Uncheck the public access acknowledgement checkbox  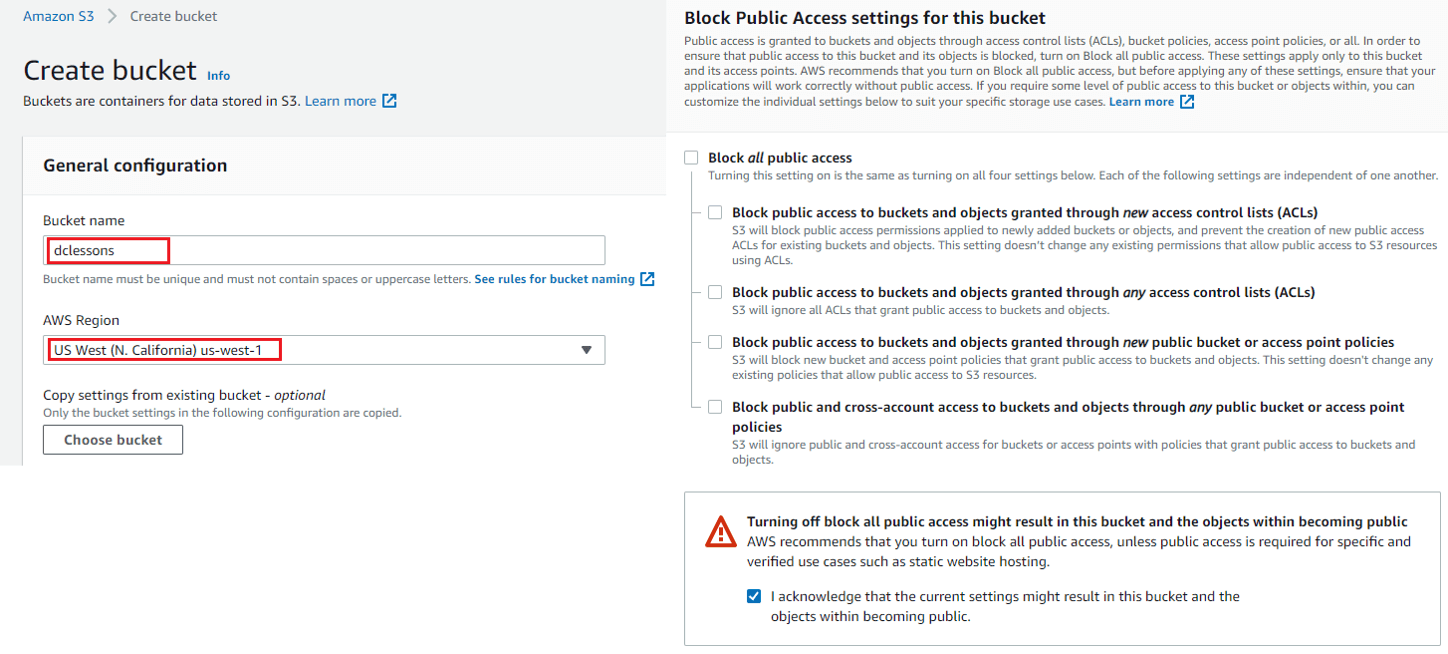(754, 596)
